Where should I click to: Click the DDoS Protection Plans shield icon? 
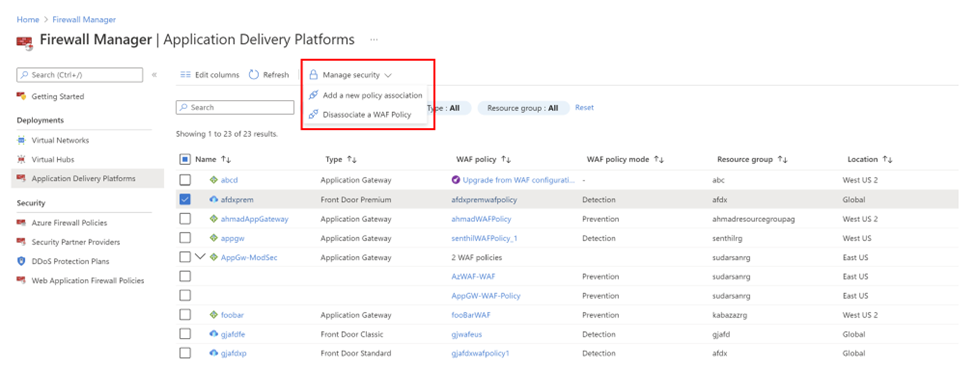click(22, 261)
